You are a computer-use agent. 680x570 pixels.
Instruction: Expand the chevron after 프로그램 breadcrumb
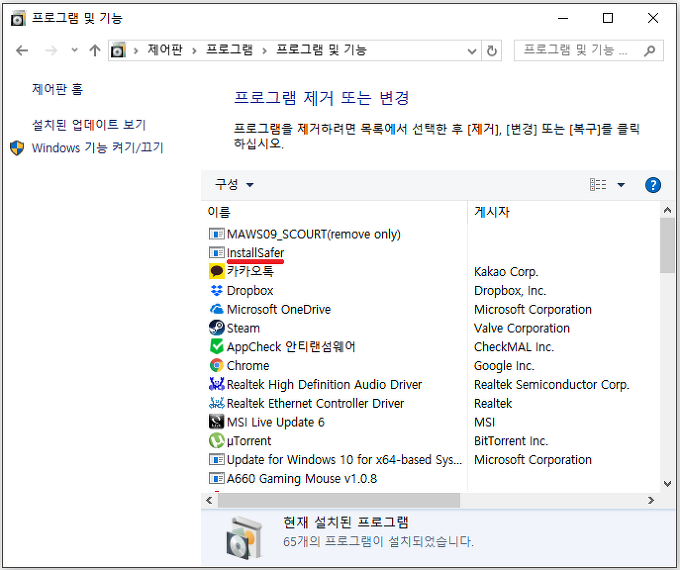[264, 51]
